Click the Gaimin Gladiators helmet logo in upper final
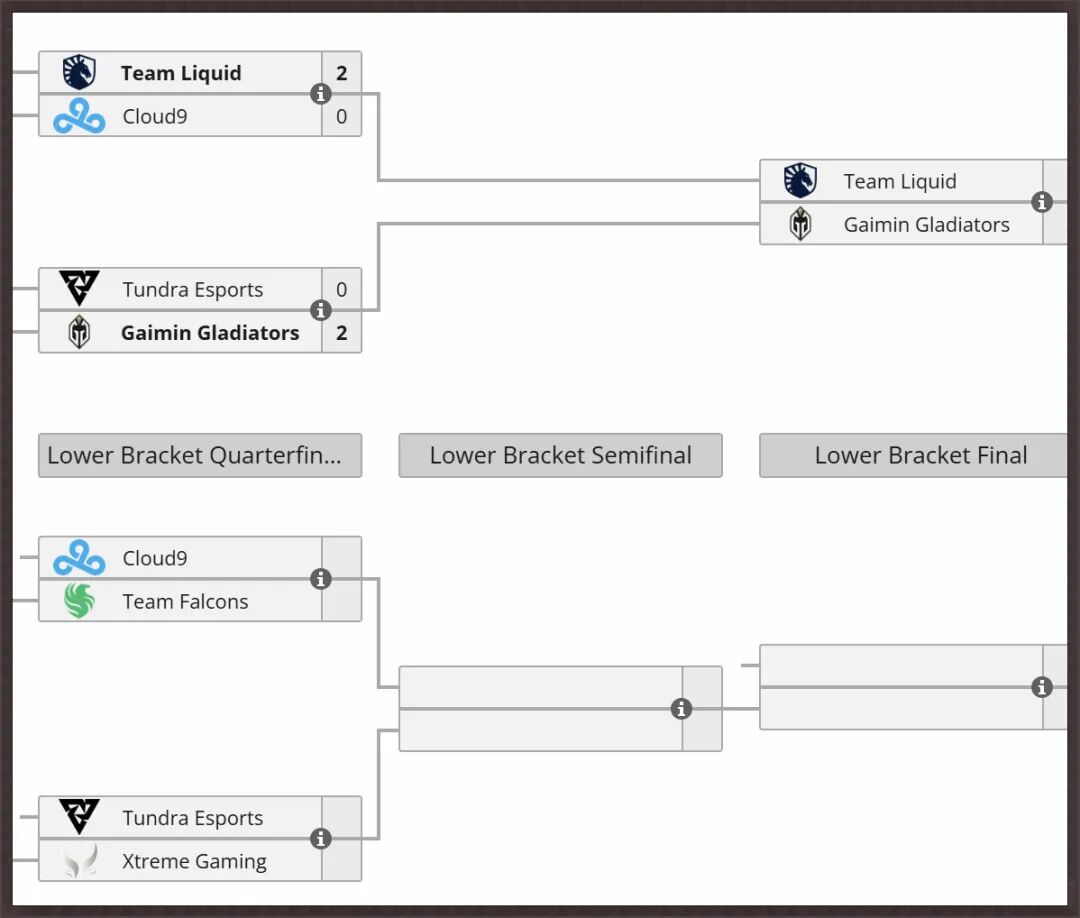The height and width of the screenshot is (918, 1080). coord(800,224)
